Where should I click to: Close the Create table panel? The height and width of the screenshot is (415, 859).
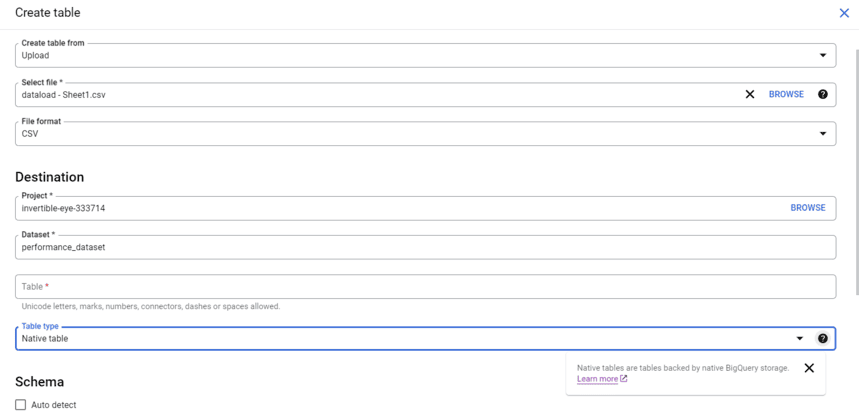tap(844, 13)
